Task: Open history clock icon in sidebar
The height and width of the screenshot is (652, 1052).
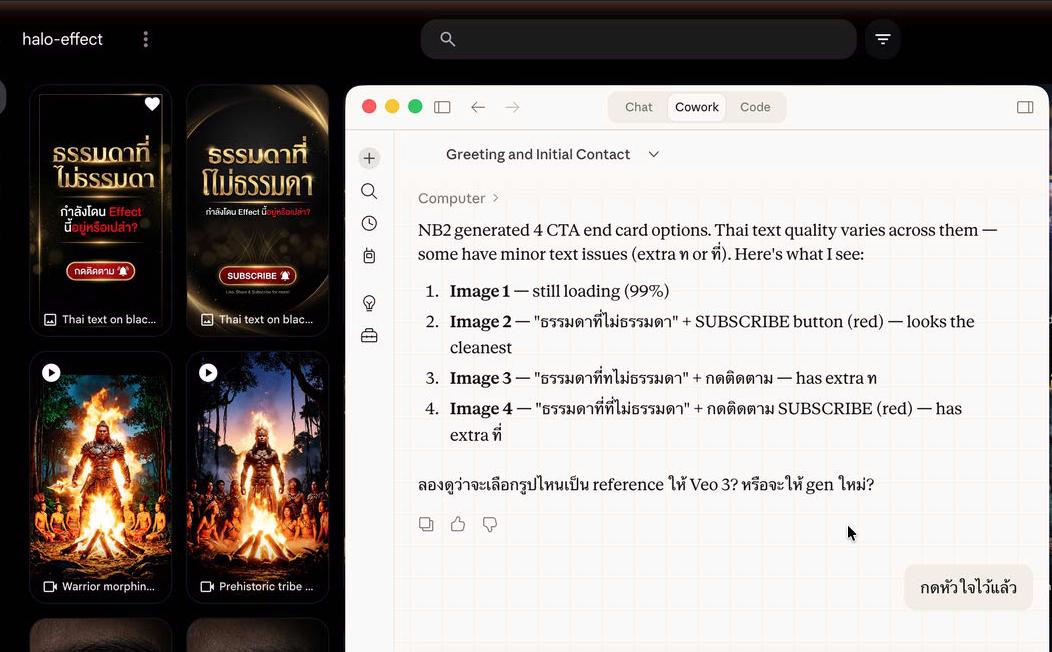Action: [x=369, y=223]
